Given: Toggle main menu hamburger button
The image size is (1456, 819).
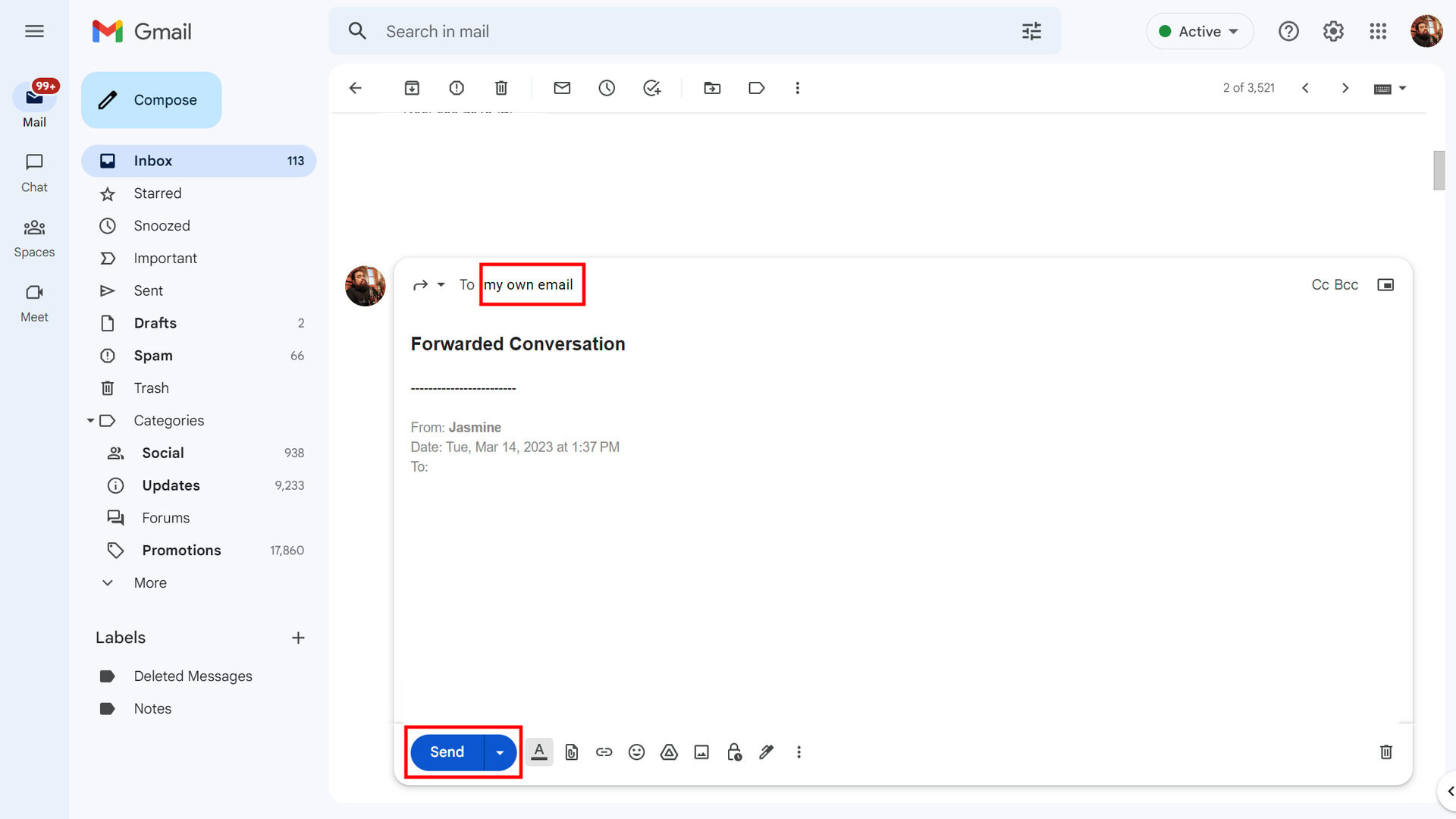Looking at the screenshot, I should [x=34, y=31].
